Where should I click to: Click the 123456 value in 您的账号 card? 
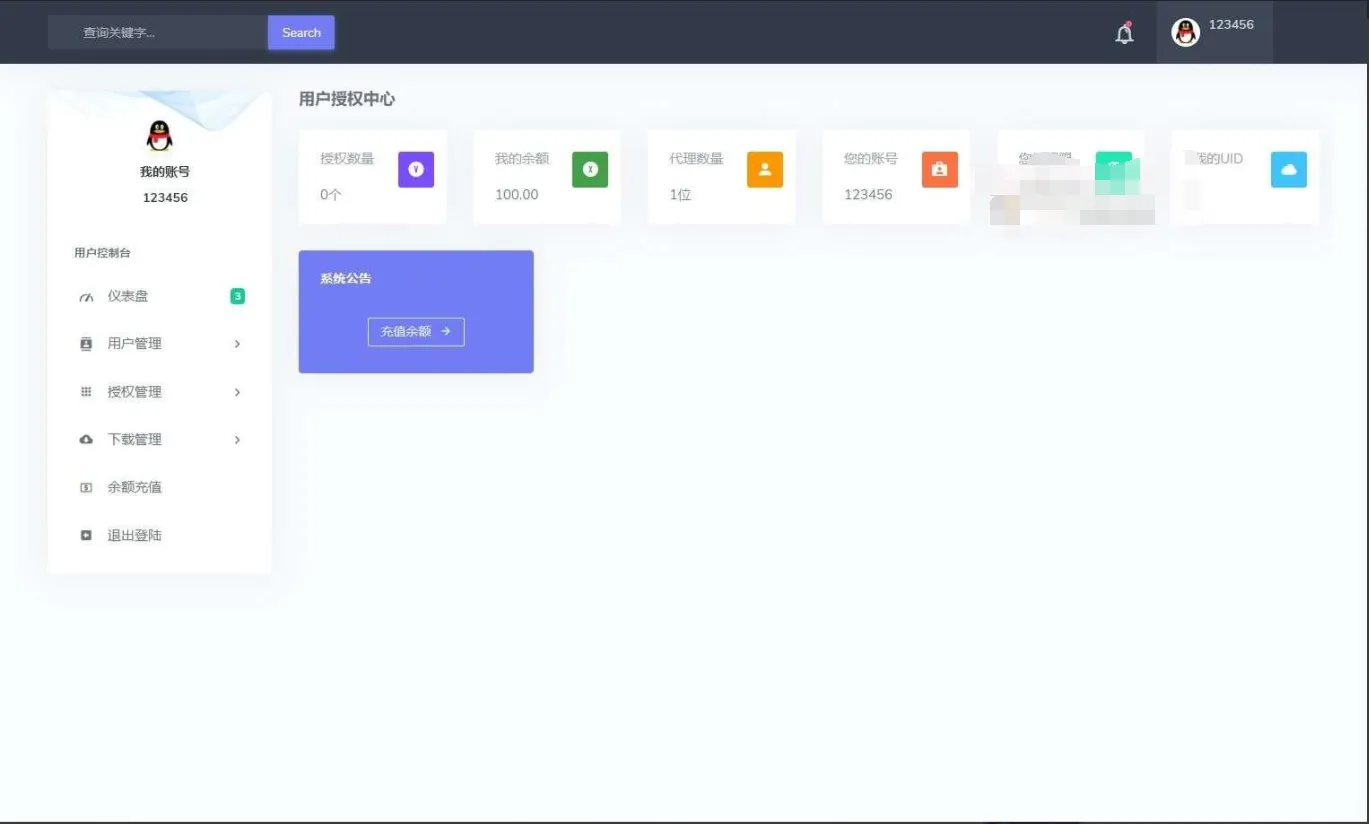point(868,195)
